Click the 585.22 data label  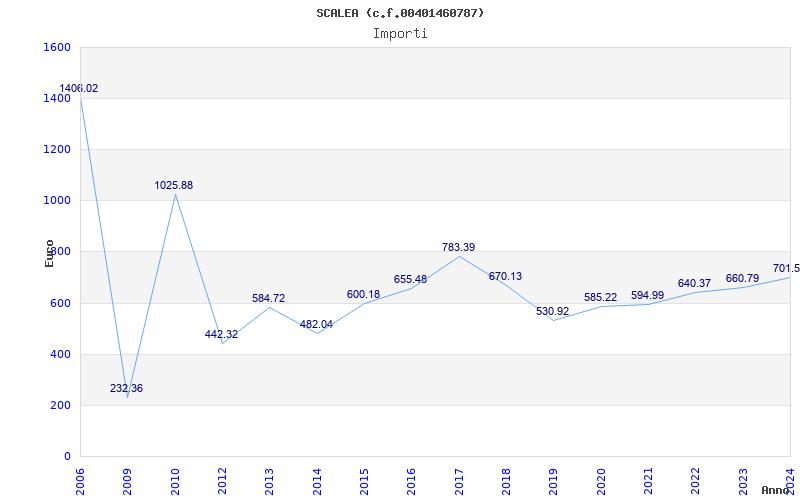click(601, 297)
